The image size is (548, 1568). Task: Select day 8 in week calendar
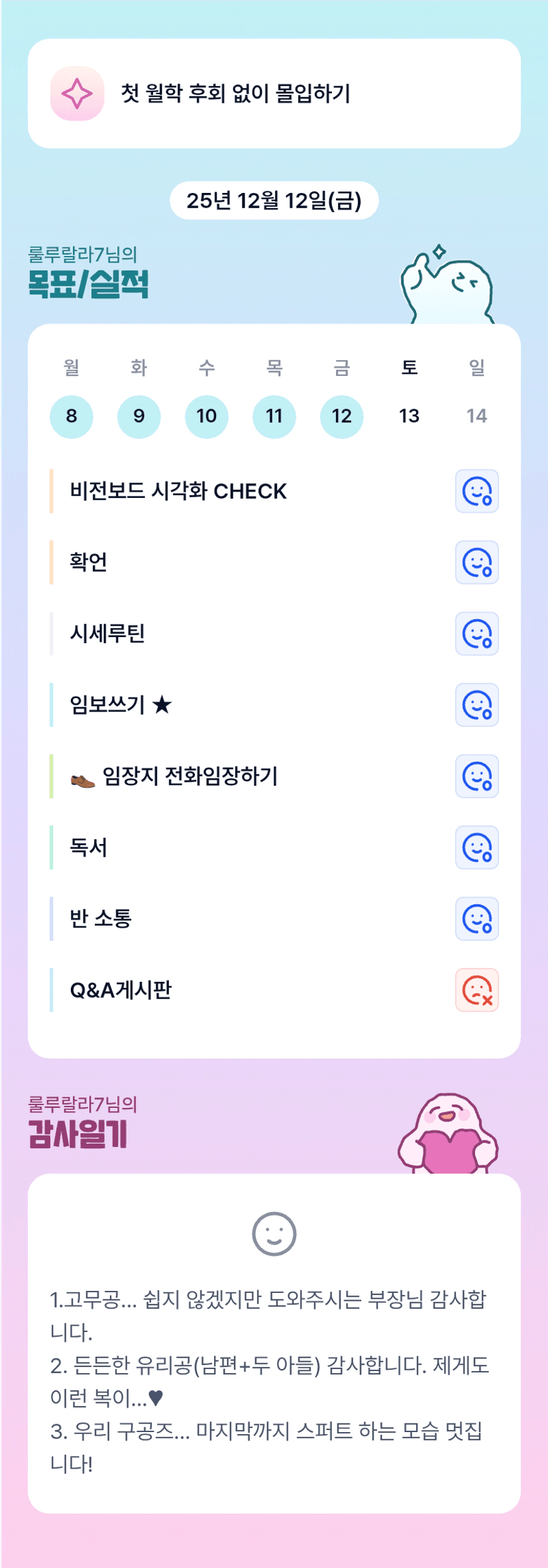tap(72, 416)
